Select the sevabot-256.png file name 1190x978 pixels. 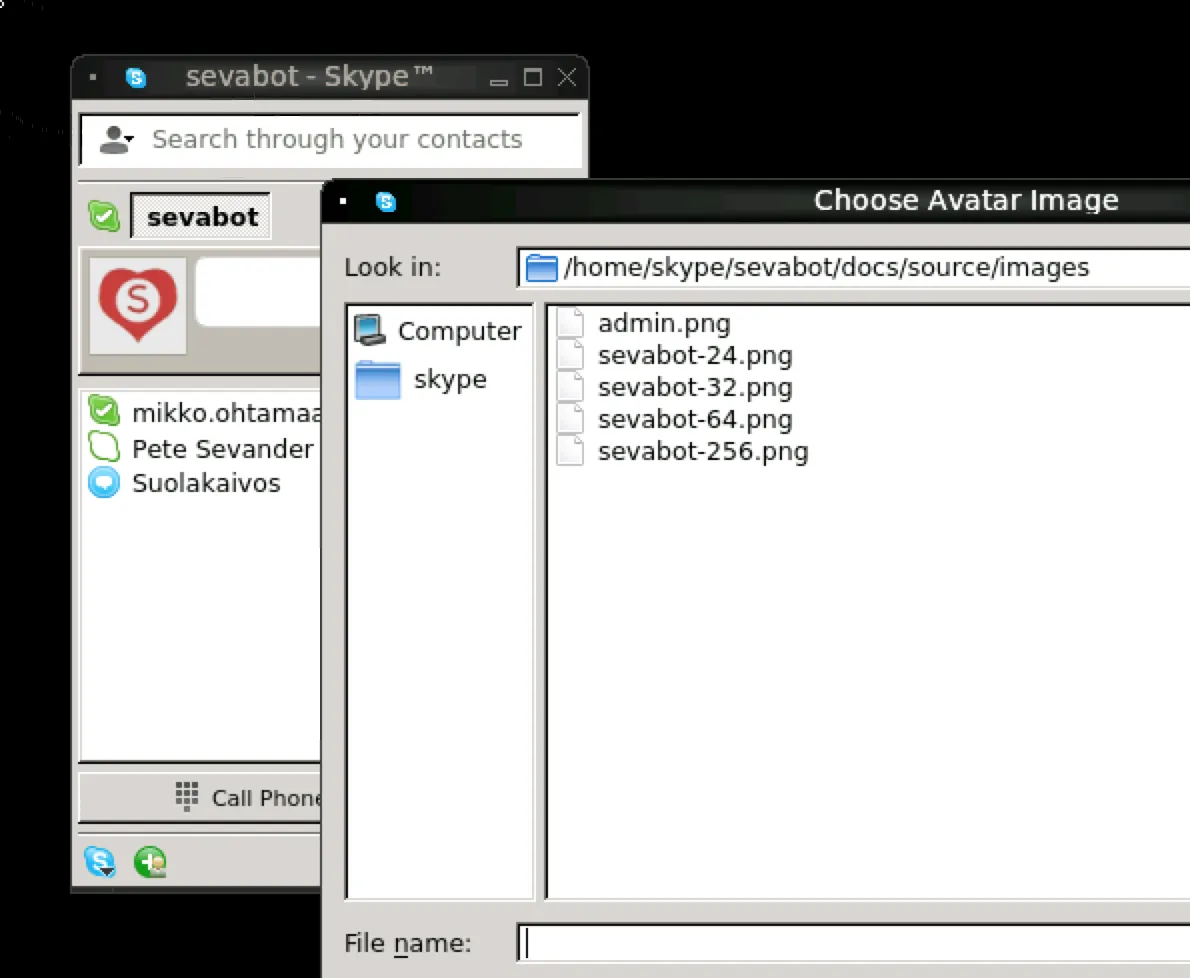(x=704, y=451)
